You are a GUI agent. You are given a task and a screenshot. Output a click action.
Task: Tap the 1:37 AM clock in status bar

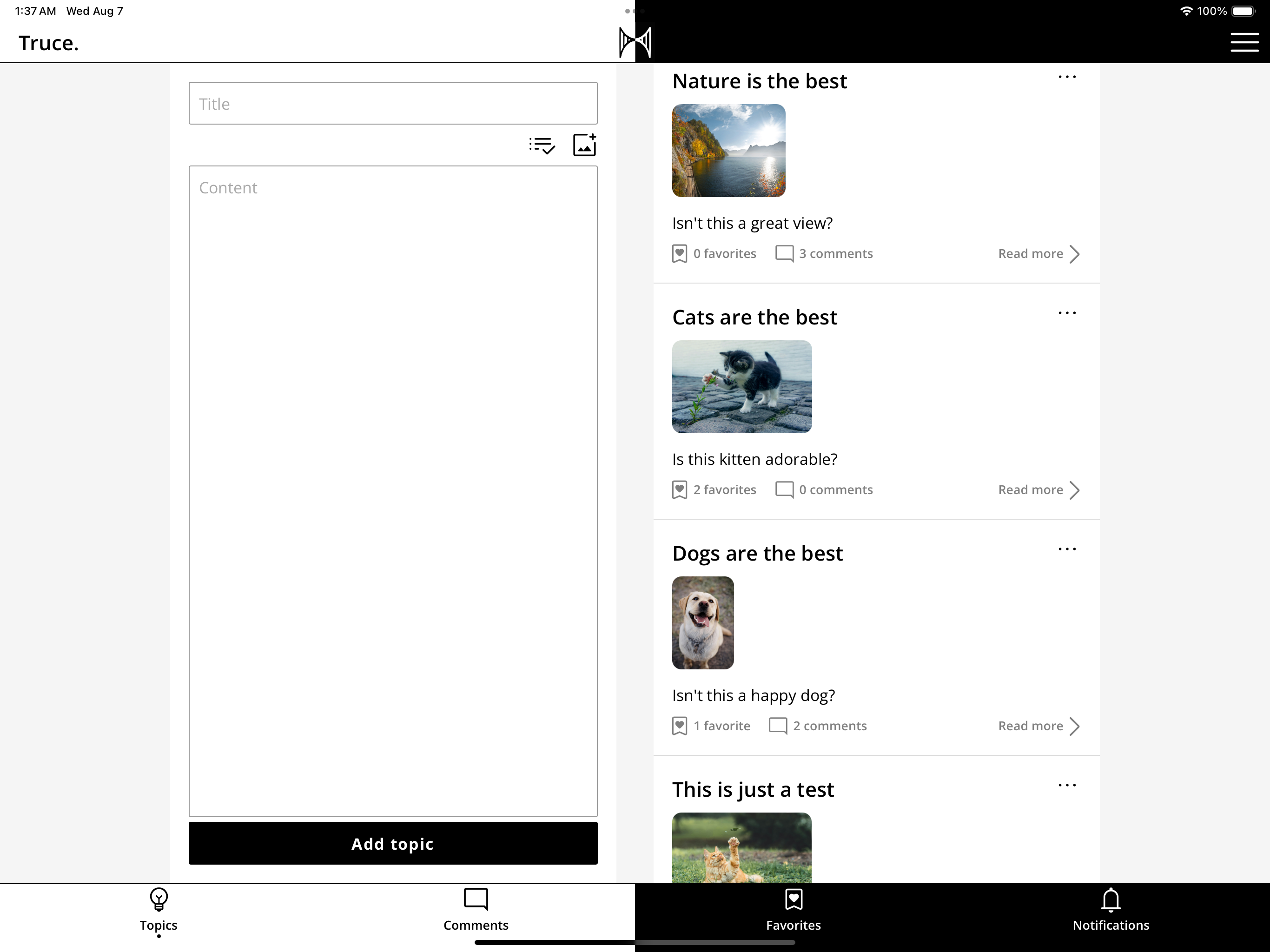[x=36, y=11]
